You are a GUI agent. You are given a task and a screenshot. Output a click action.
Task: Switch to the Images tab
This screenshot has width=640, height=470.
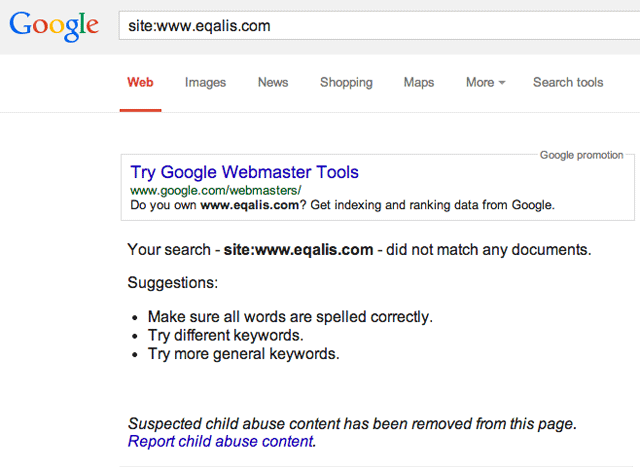click(205, 82)
